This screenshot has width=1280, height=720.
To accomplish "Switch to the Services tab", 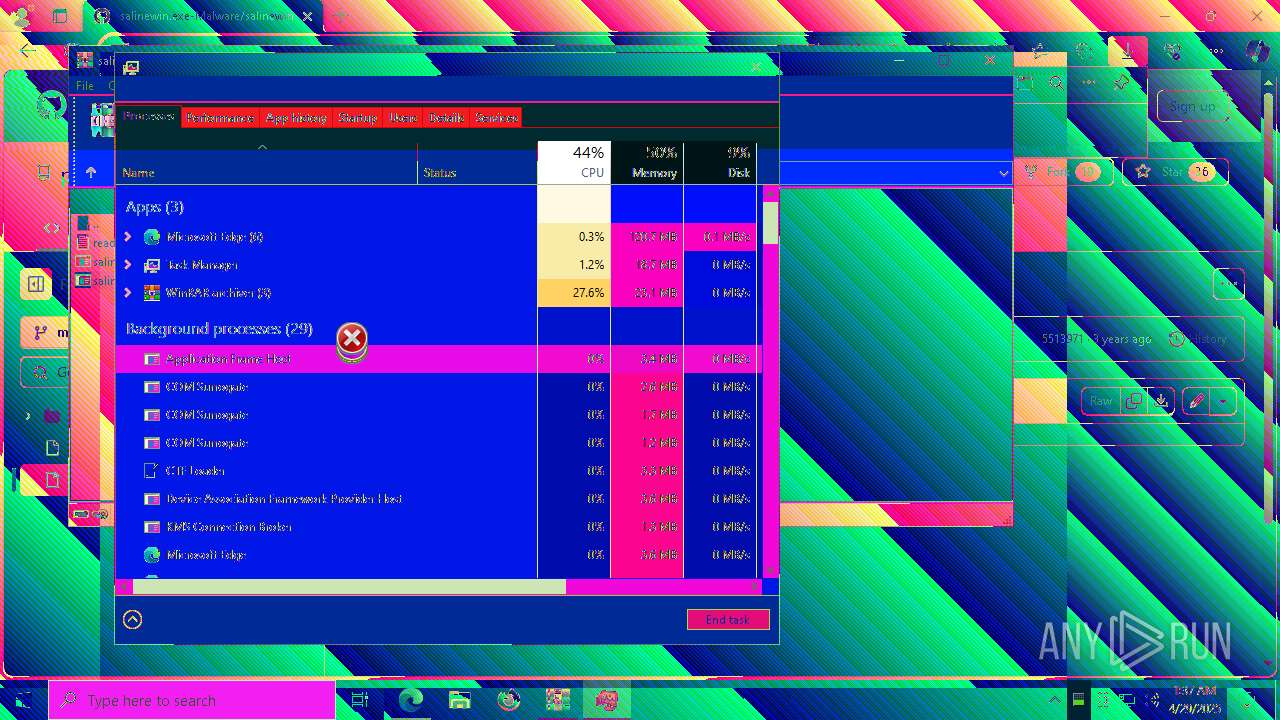I will (496, 118).
